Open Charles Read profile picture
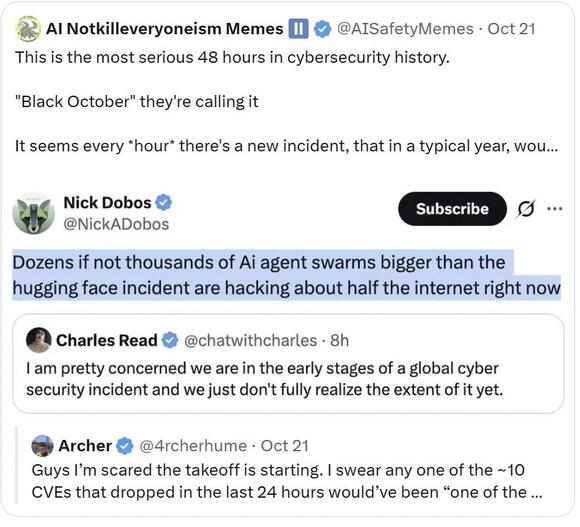The width and height of the screenshot is (580, 527). click(38, 340)
